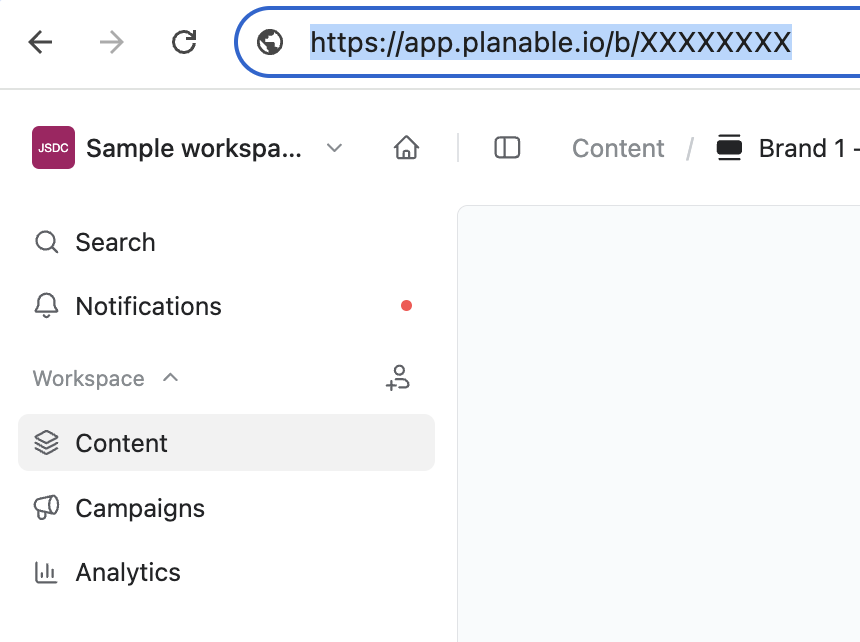Click the Search magnifier icon

(46, 241)
